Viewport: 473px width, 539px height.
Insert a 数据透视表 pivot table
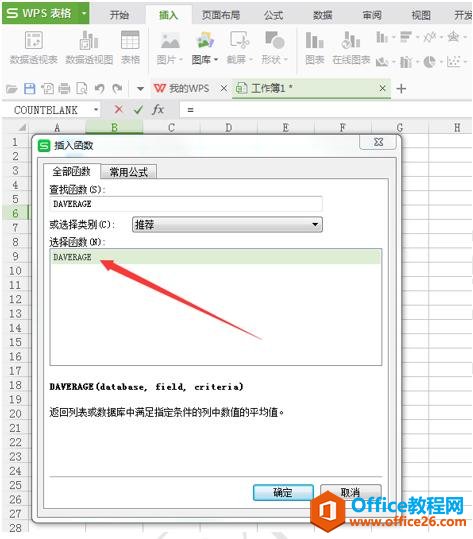33,48
